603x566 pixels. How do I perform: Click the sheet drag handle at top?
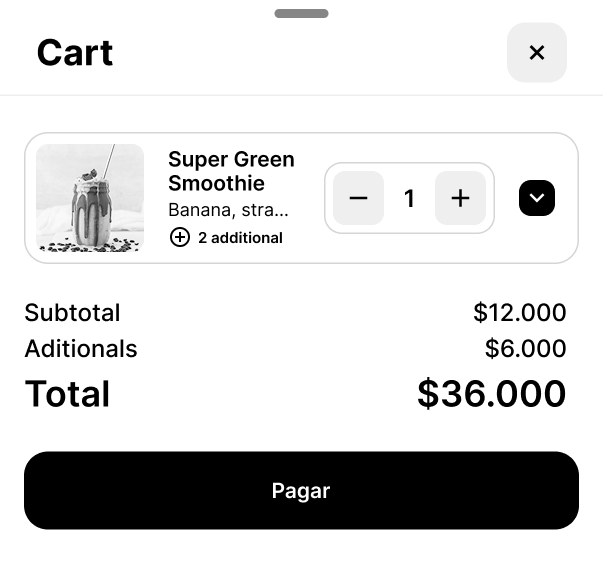point(301,14)
